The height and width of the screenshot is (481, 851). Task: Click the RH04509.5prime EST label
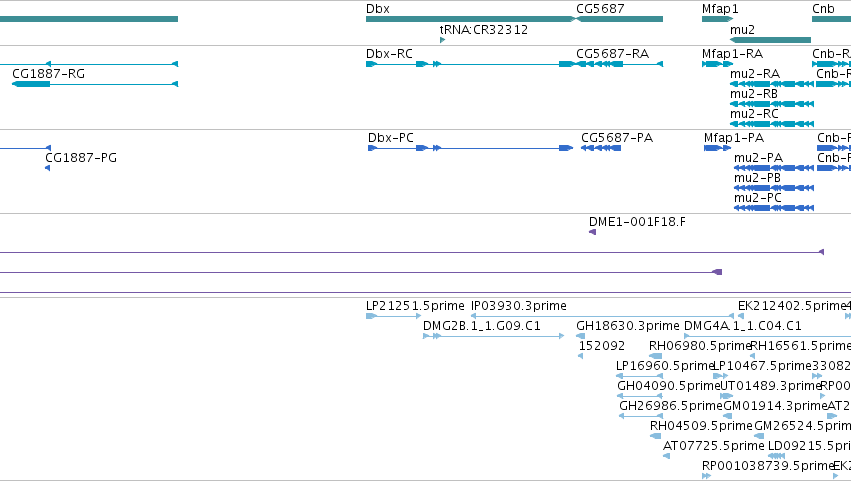[701, 426]
